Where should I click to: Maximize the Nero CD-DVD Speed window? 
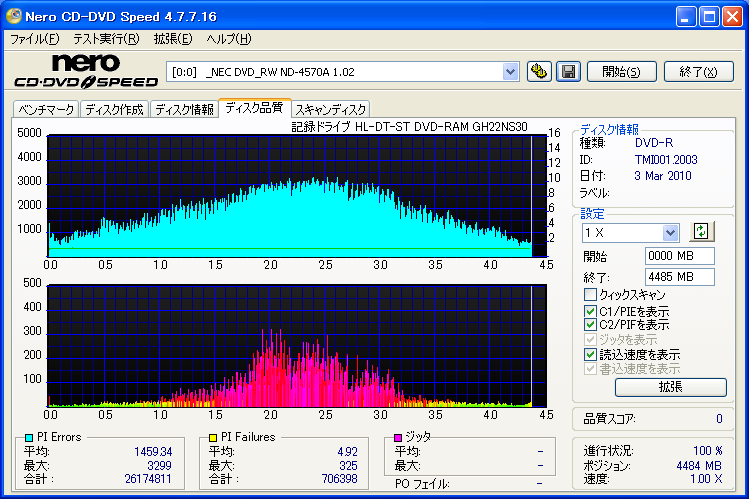point(709,17)
